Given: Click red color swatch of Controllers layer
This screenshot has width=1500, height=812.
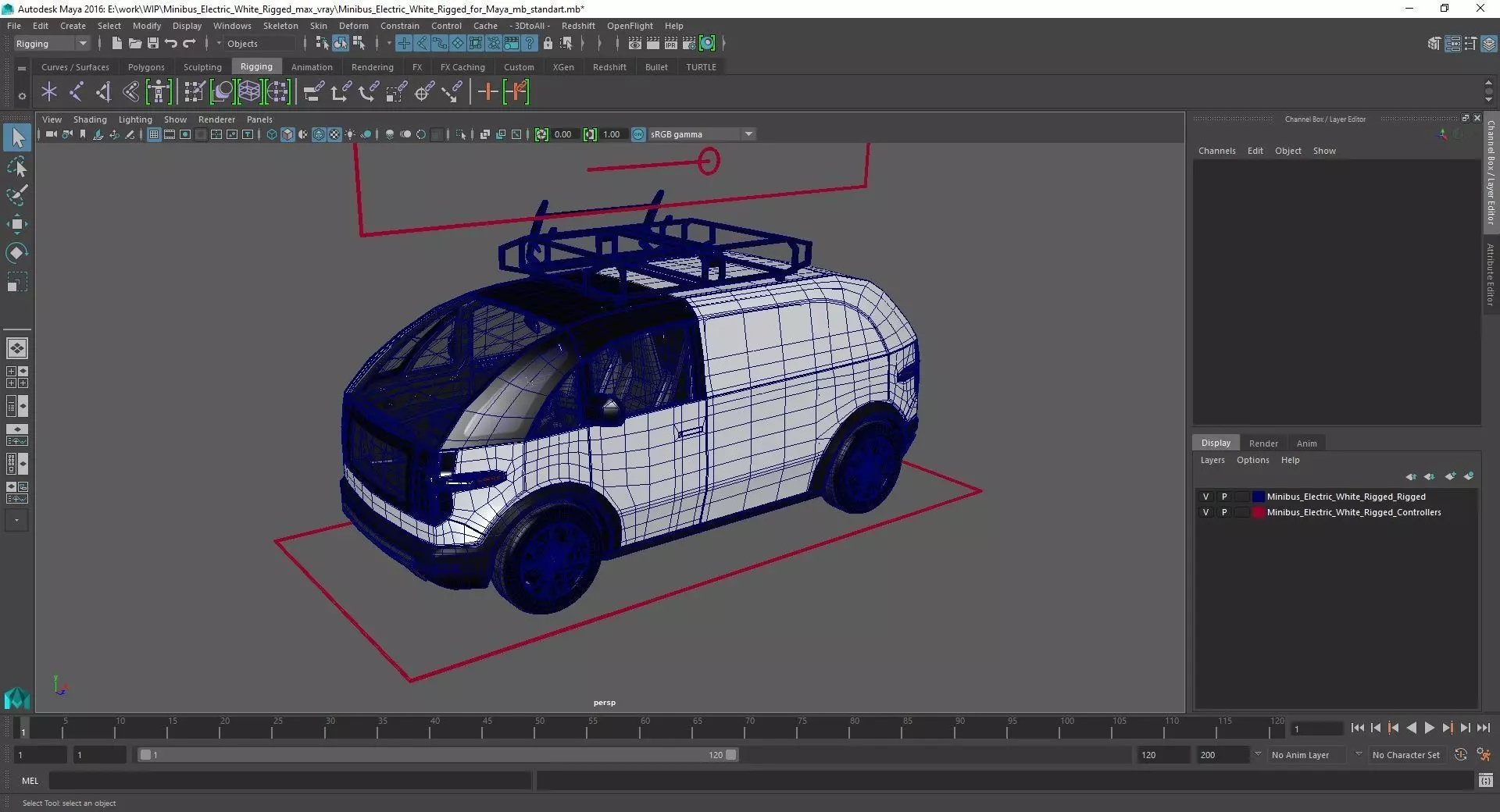Looking at the screenshot, I should (x=1258, y=512).
